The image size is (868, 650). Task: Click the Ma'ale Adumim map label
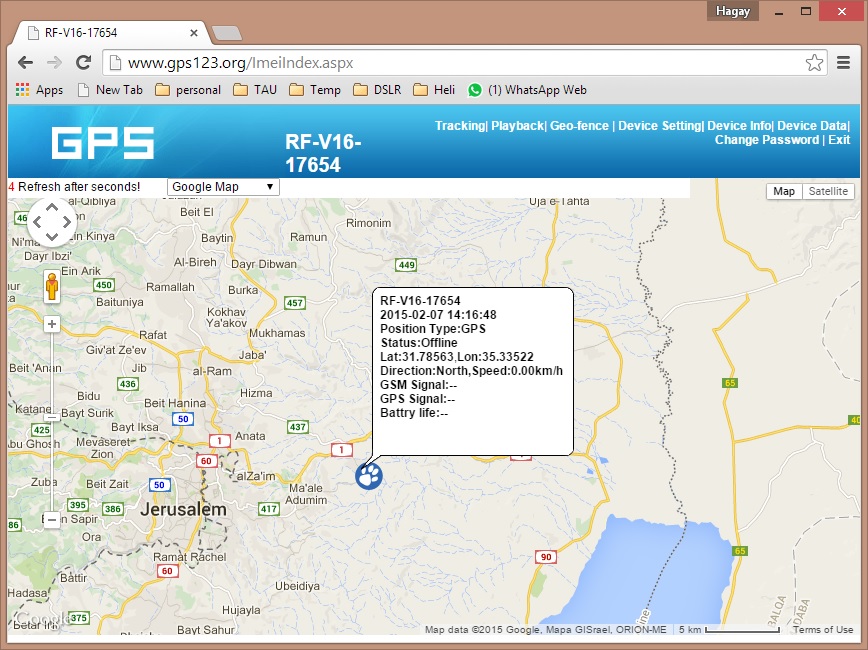306,494
